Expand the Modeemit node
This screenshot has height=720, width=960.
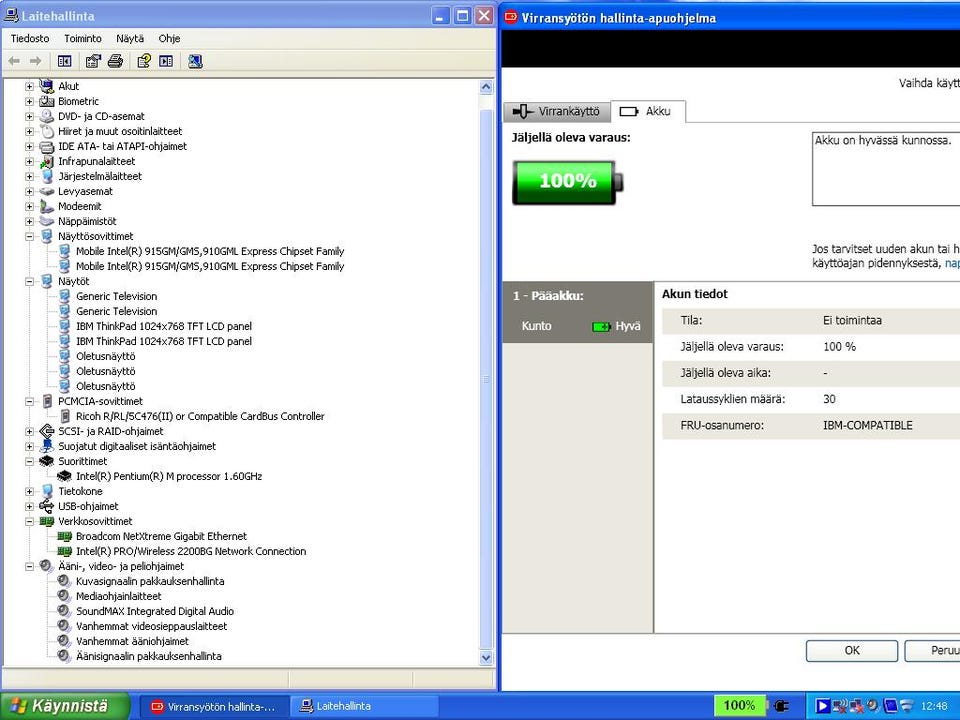(29, 206)
